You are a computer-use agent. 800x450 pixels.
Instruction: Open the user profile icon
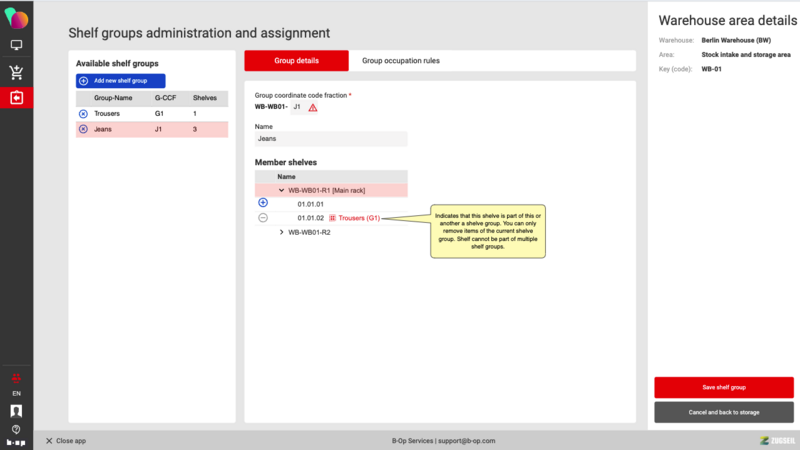[16, 411]
